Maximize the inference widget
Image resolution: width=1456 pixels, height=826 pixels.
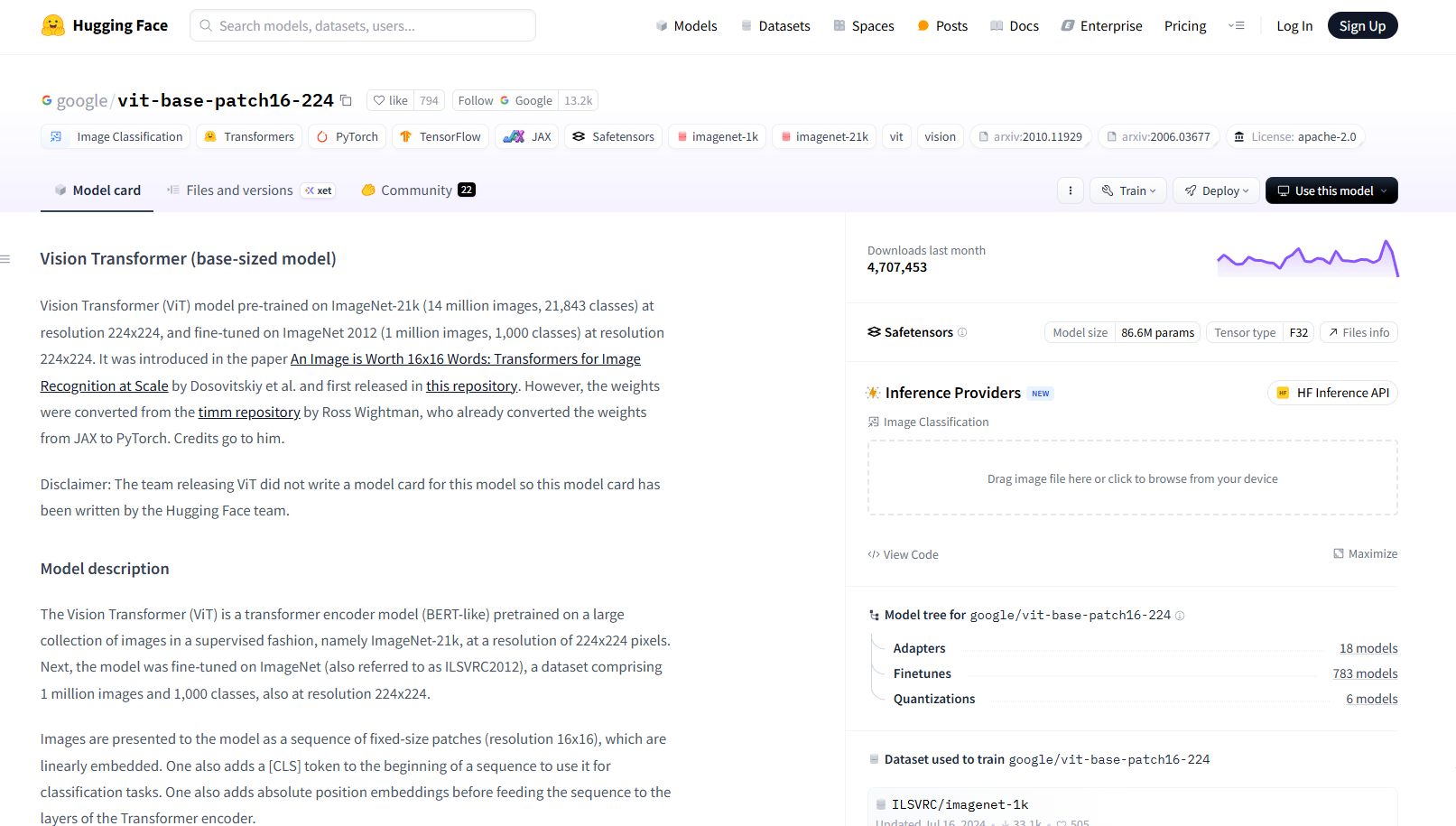pyautogui.click(x=1365, y=553)
